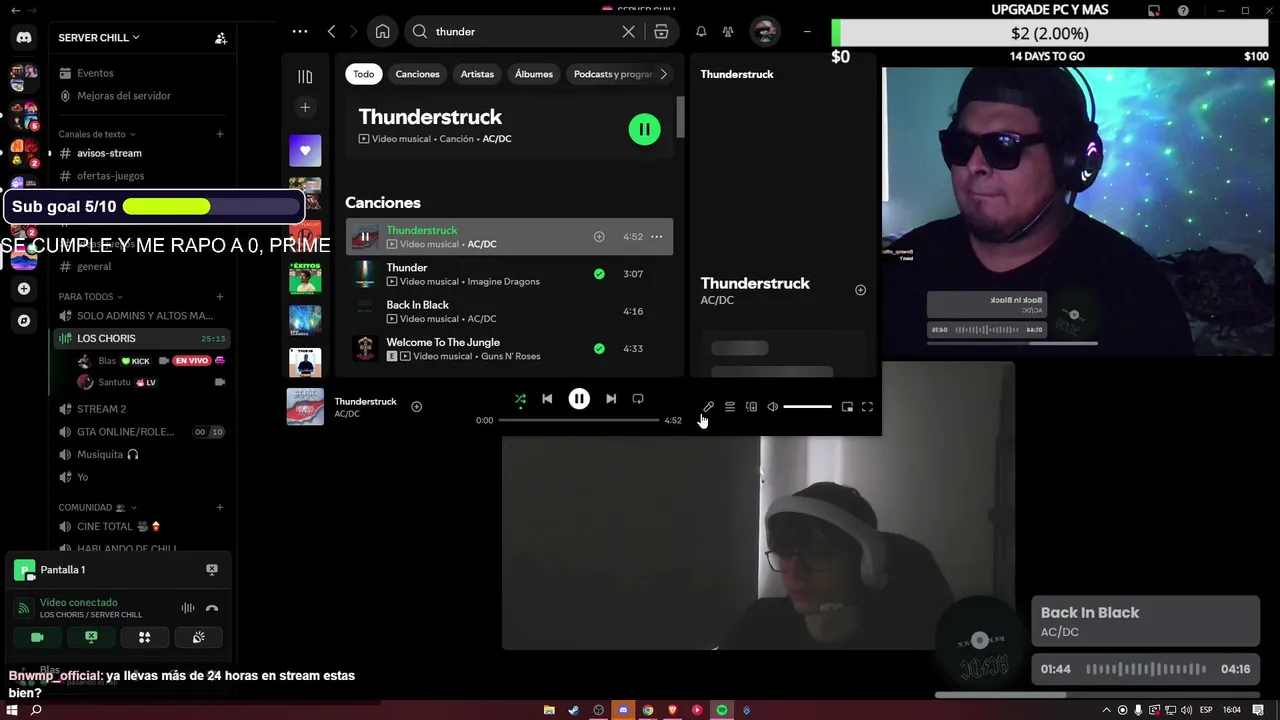
Task: Skip to next track in Spotify
Action: (611, 399)
